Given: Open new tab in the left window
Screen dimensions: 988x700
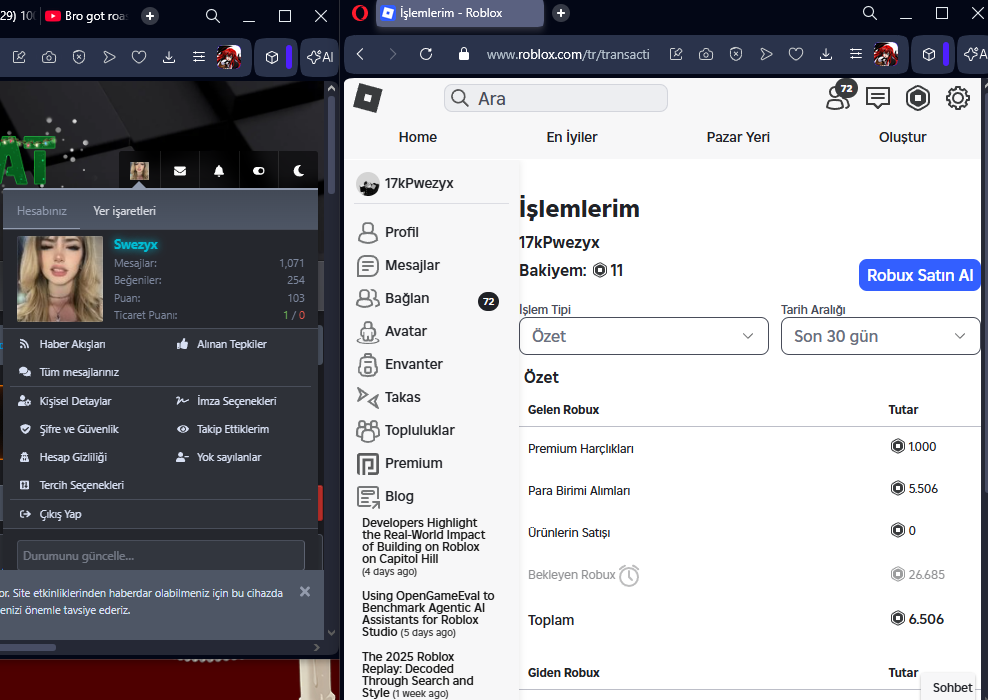Looking at the screenshot, I should 149,16.
